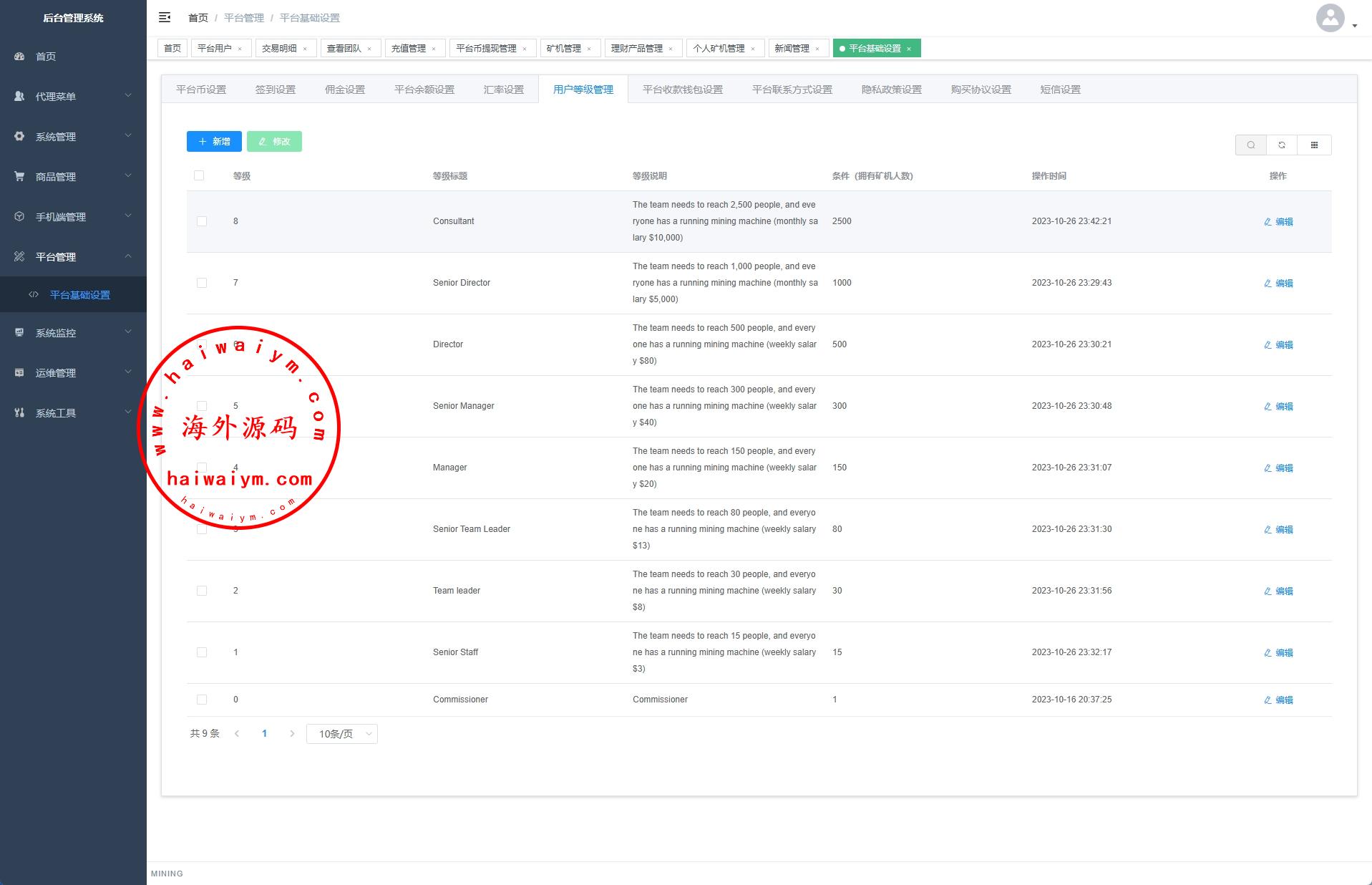The height and width of the screenshot is (885, 1372).
Task: Collapse the 平台管理 sidebar menu
Action: coord(73,257)
